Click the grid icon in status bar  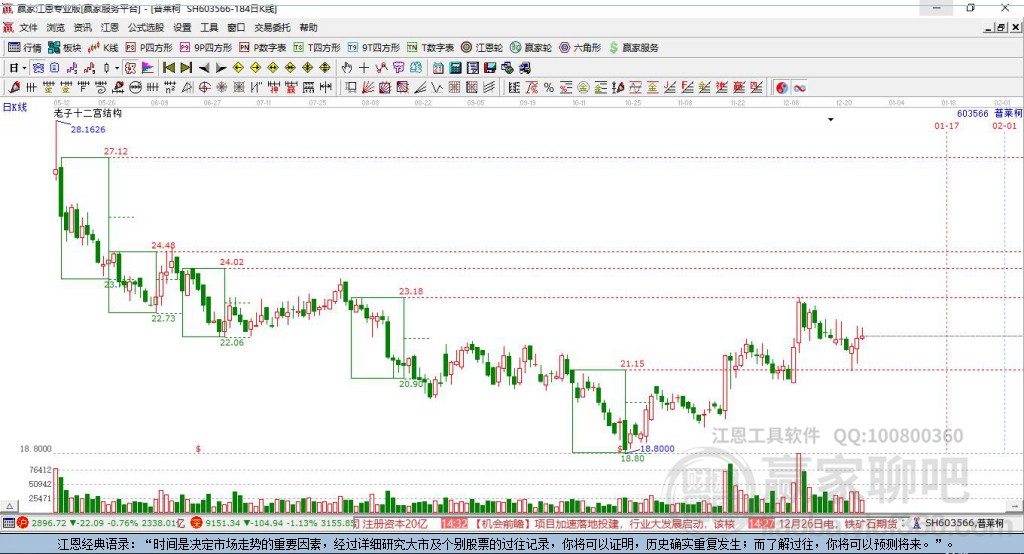point(8,523)
